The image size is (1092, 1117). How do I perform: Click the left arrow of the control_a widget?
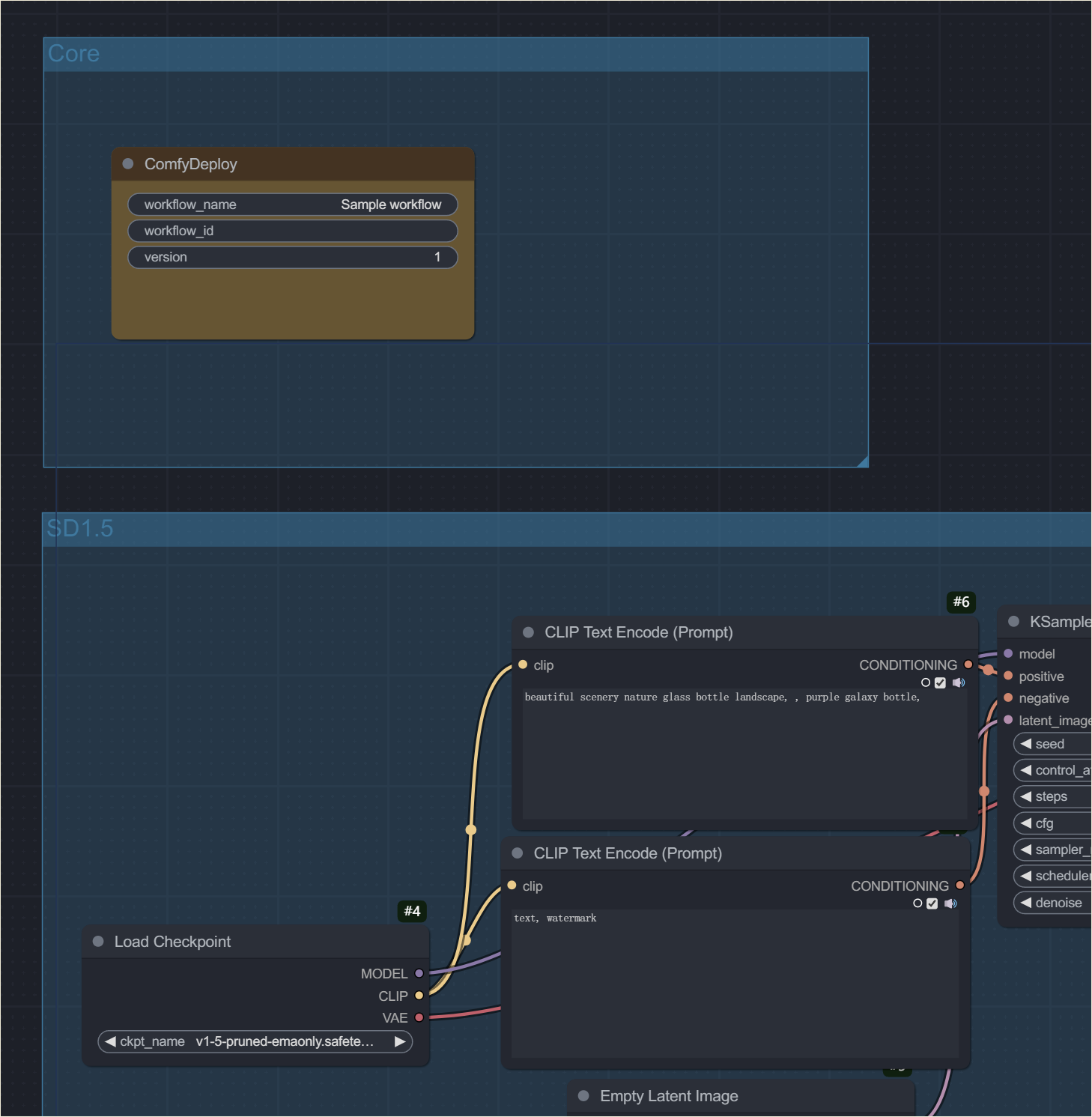coord(1026,770)
